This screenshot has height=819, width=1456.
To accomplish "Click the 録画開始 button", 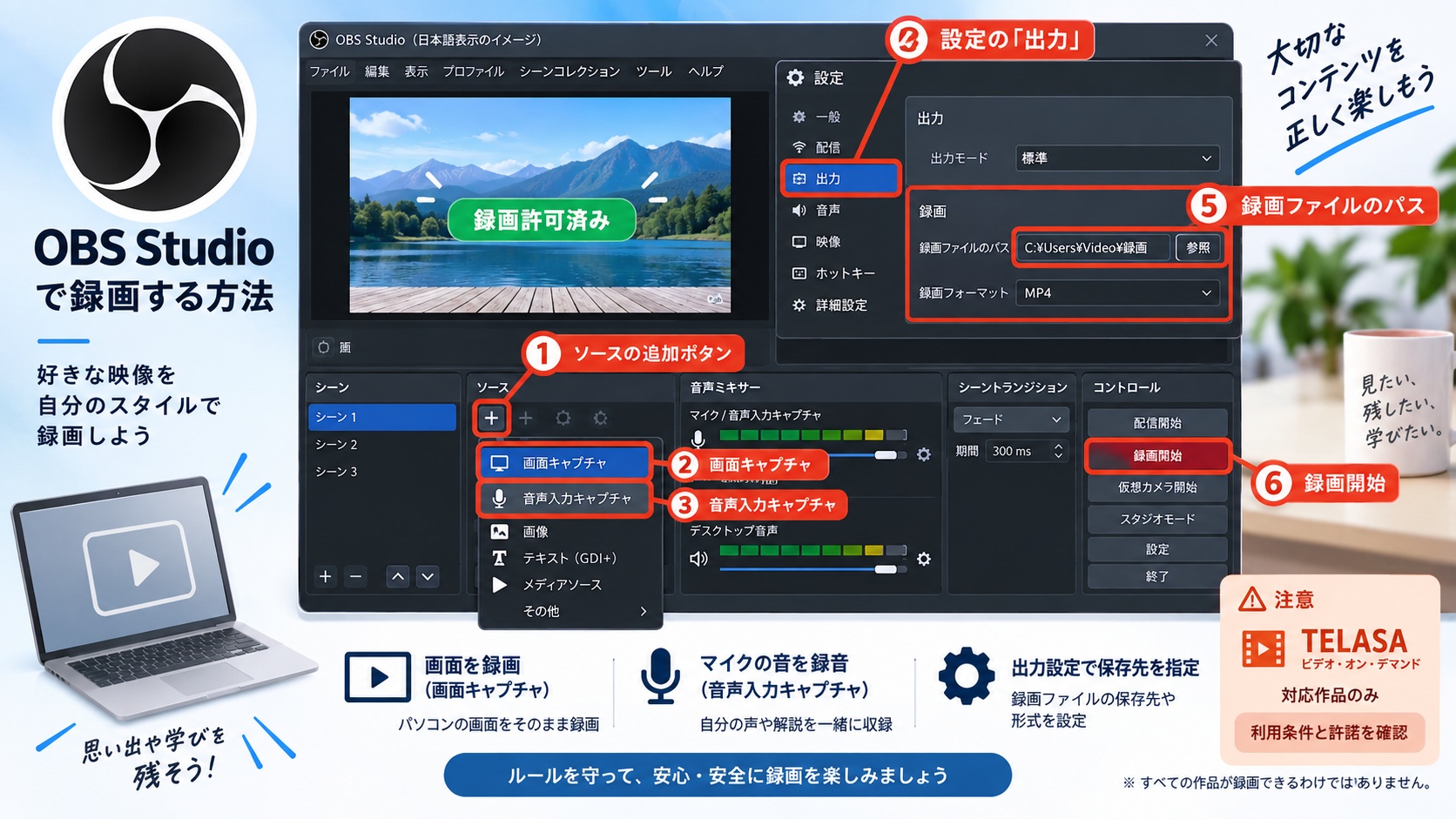I will coord(1157,456).
